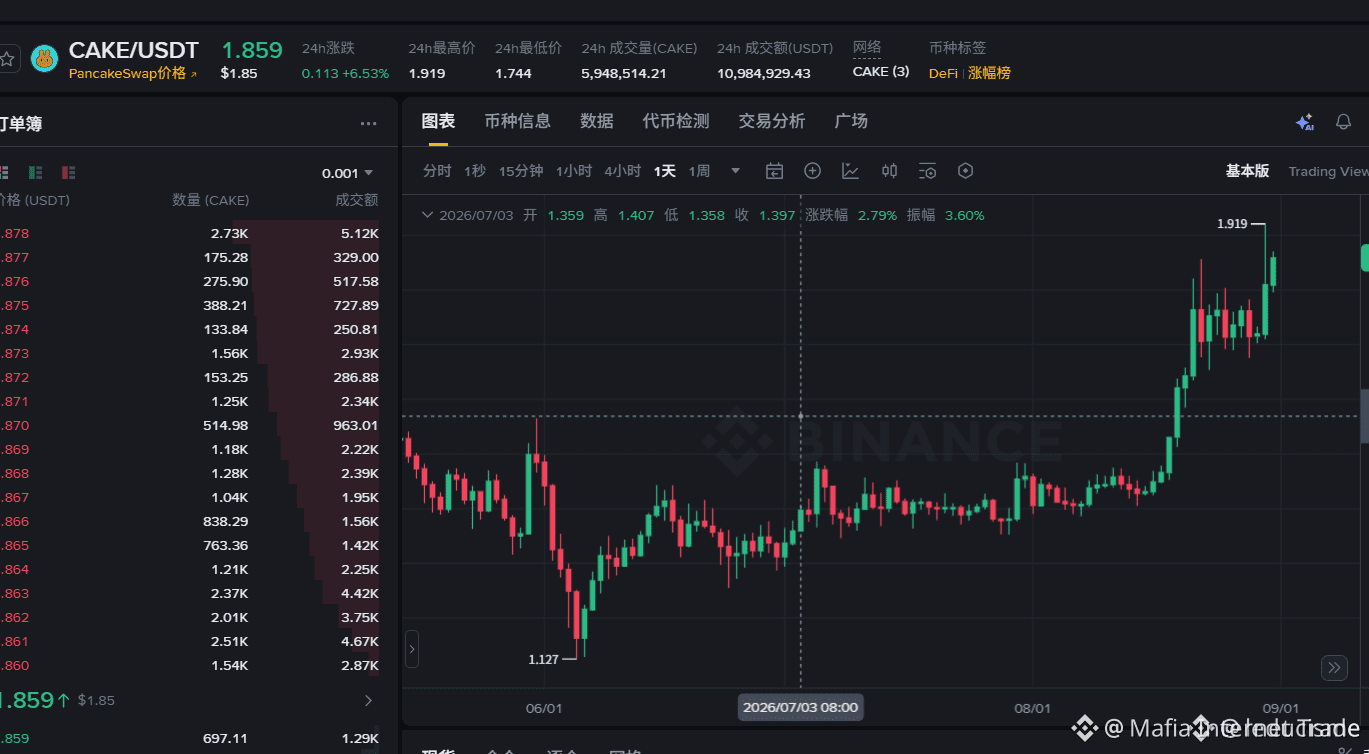Select the 1小时 chart interval
Screen dimensions: 1369x754
pos(574,171)
